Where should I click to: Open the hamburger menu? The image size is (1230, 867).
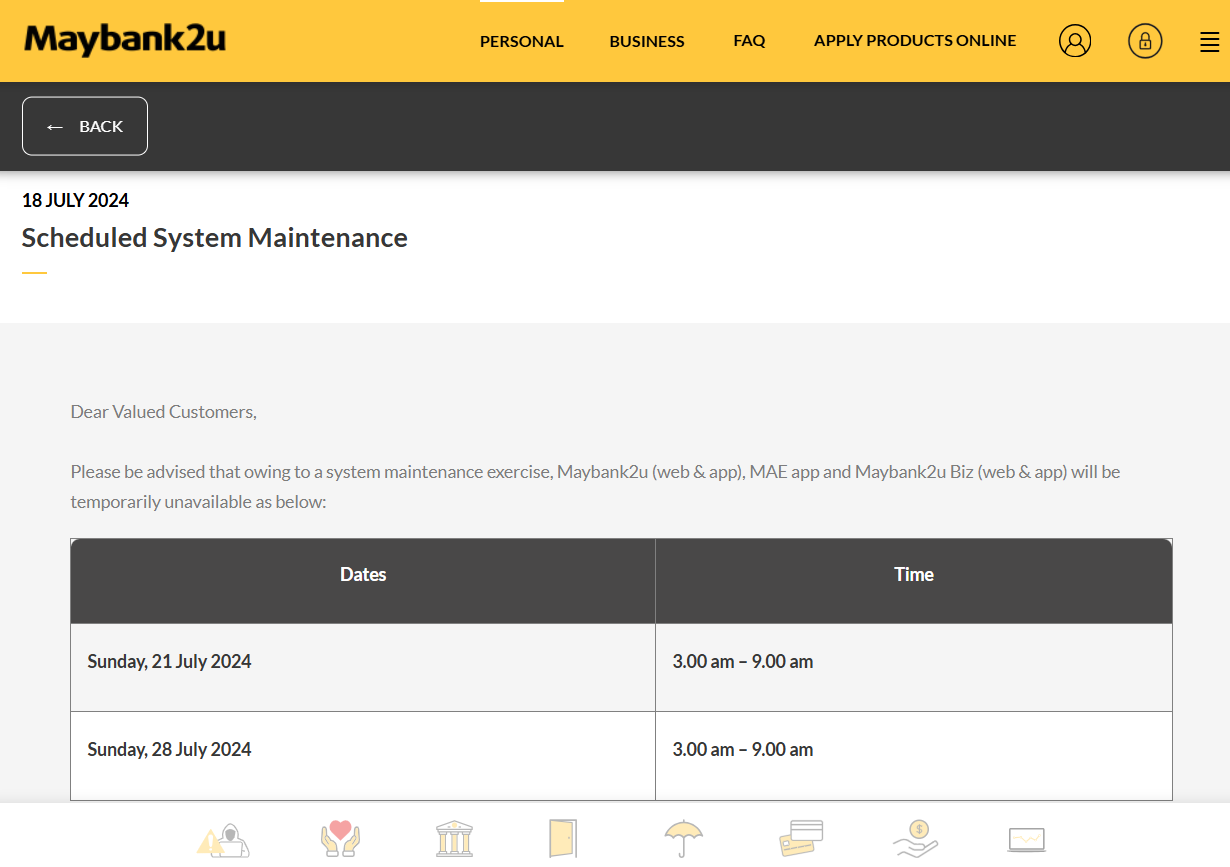coord(1209,42)
